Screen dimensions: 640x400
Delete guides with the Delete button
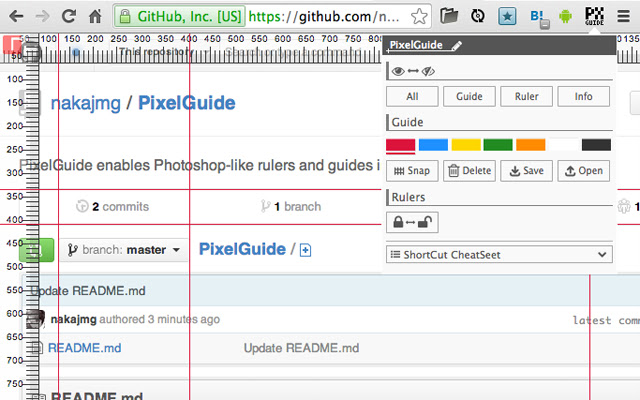click(x=469, y=171)
